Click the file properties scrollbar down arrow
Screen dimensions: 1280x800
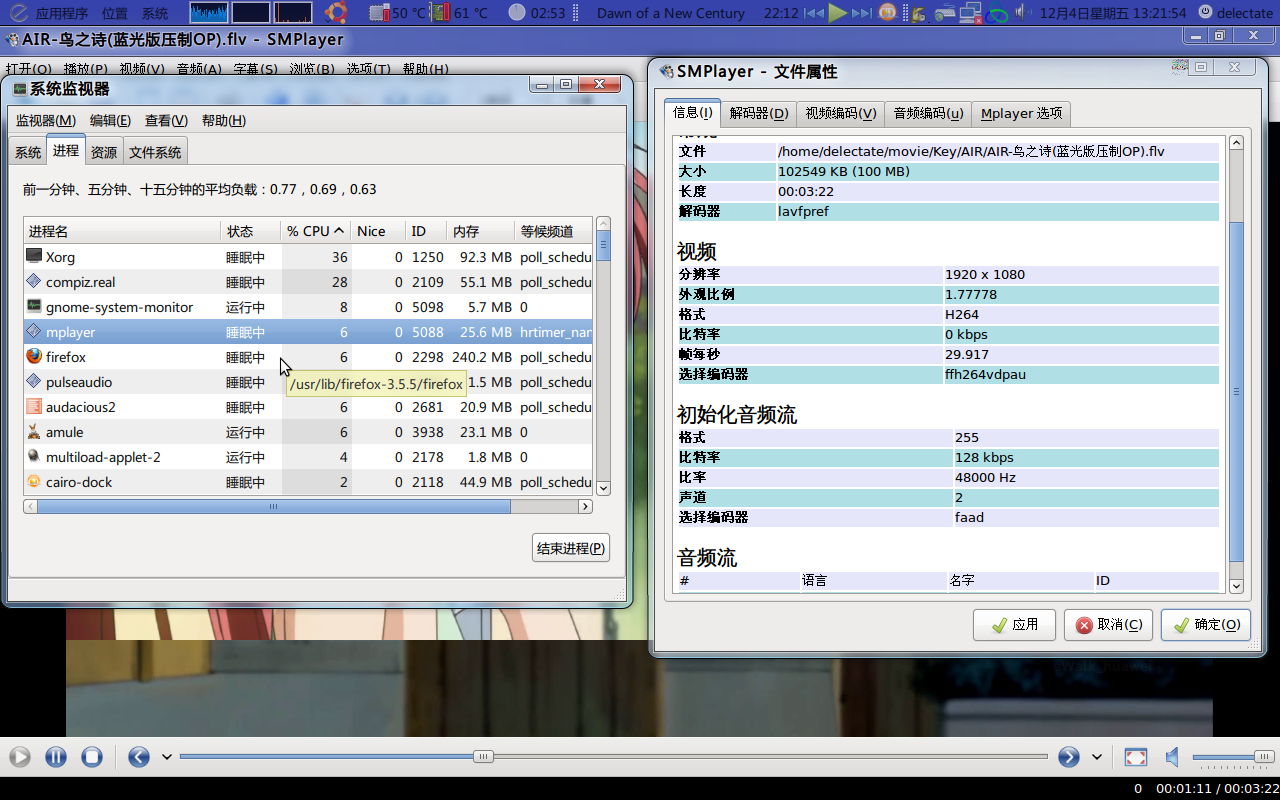[1236, 587]
